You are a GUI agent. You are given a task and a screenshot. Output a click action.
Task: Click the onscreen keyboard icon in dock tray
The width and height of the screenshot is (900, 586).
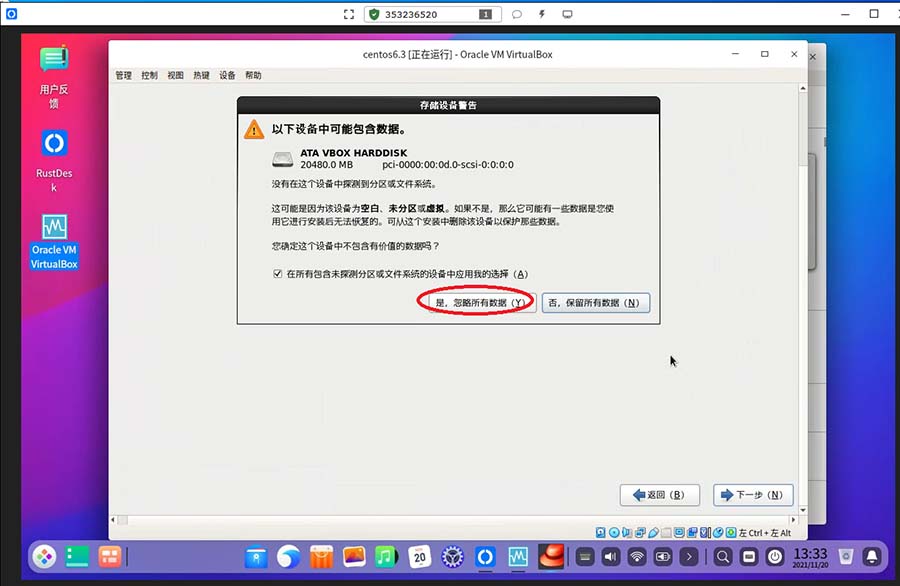click(x=585, y=557)
